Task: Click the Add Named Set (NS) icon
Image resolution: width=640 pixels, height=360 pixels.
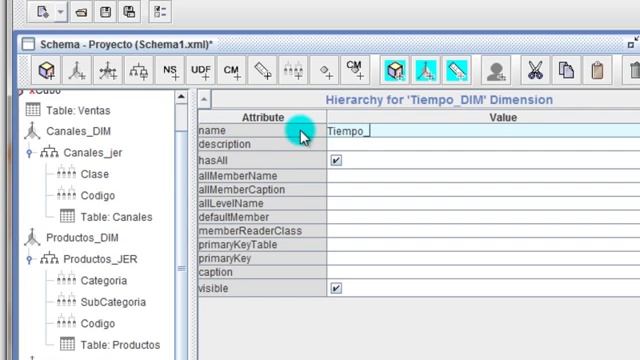Action: click(170, 70)
